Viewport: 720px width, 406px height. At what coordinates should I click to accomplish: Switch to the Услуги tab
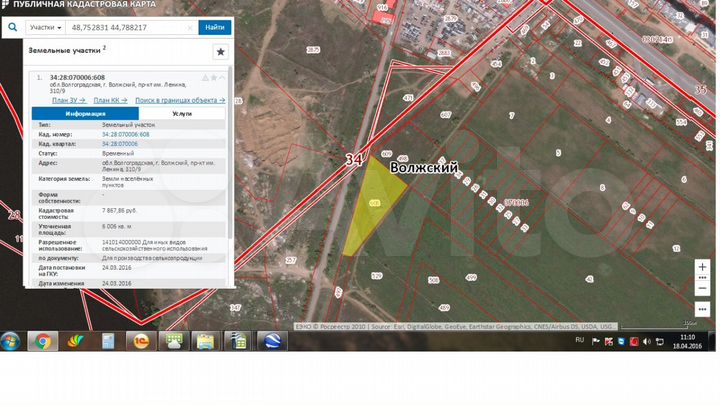(181, 114)
